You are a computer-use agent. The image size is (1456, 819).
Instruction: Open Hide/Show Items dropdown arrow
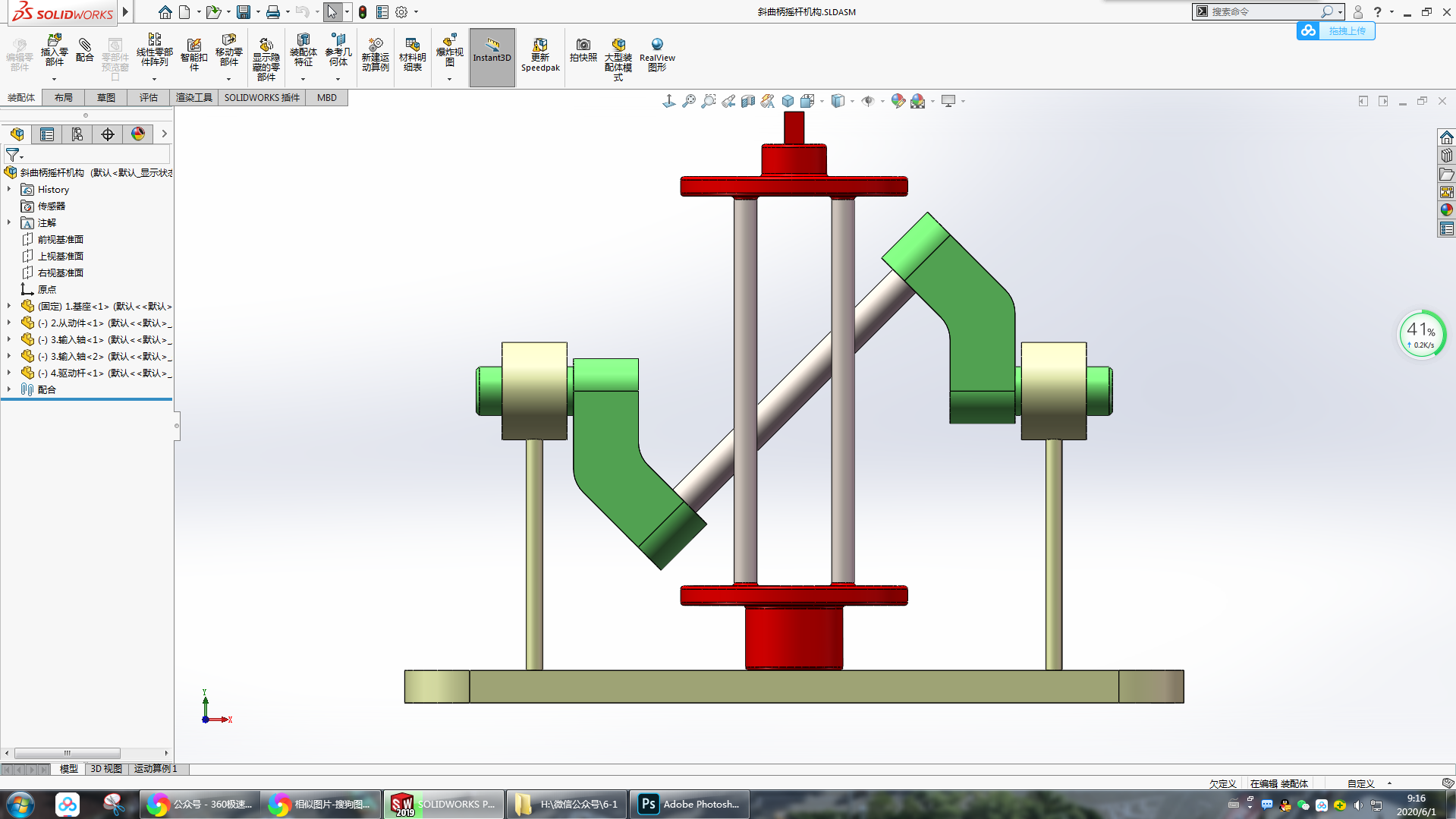[882, 101]
